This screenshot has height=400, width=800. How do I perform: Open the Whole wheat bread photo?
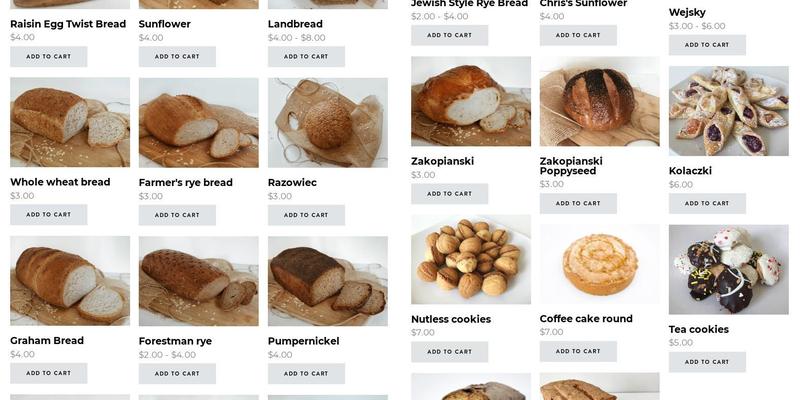[x=70, y=122]
